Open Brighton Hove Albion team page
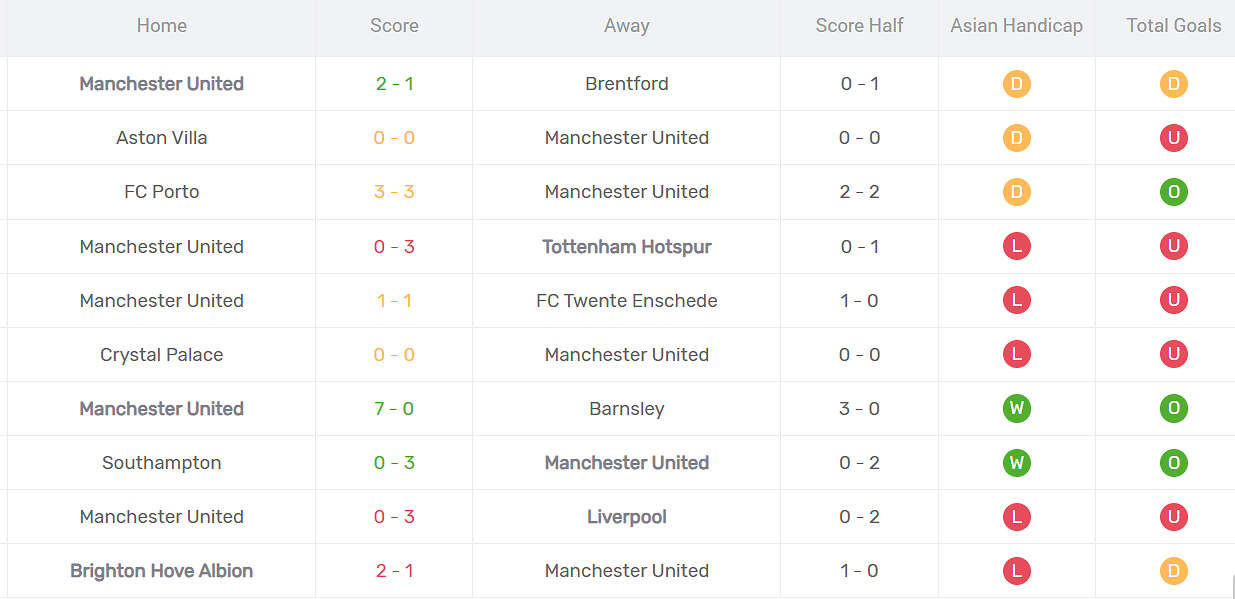This screenshot has width=1235, height=599. (x=162, y=570)
